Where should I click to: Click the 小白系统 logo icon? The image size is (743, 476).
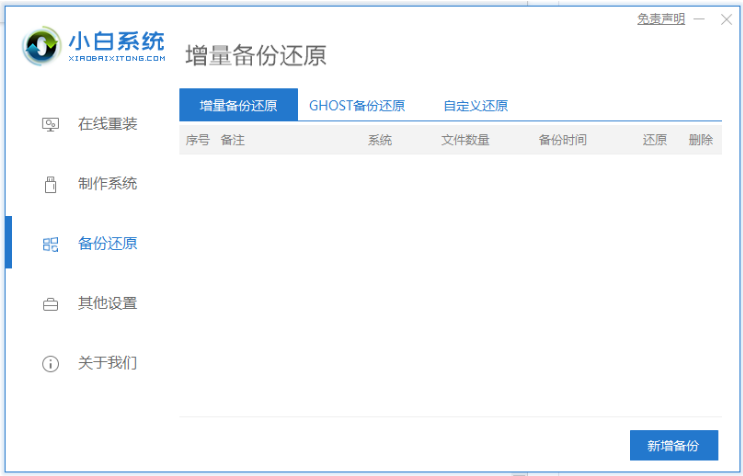[x=42, y=46]
